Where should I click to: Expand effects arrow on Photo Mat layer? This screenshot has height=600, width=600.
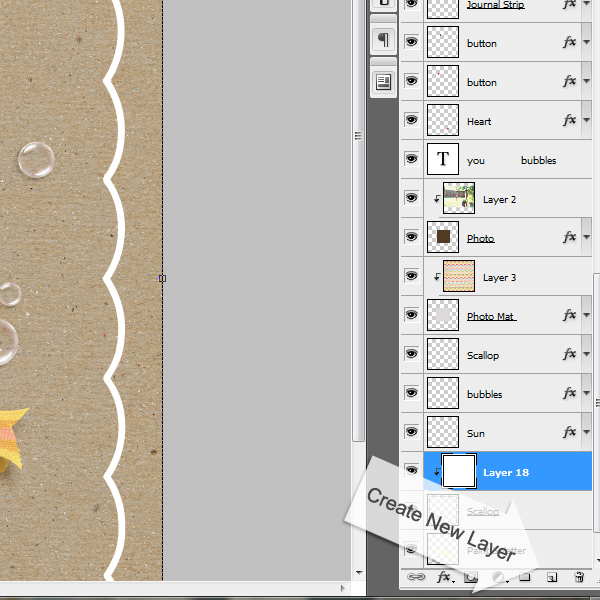click(587, 315)
